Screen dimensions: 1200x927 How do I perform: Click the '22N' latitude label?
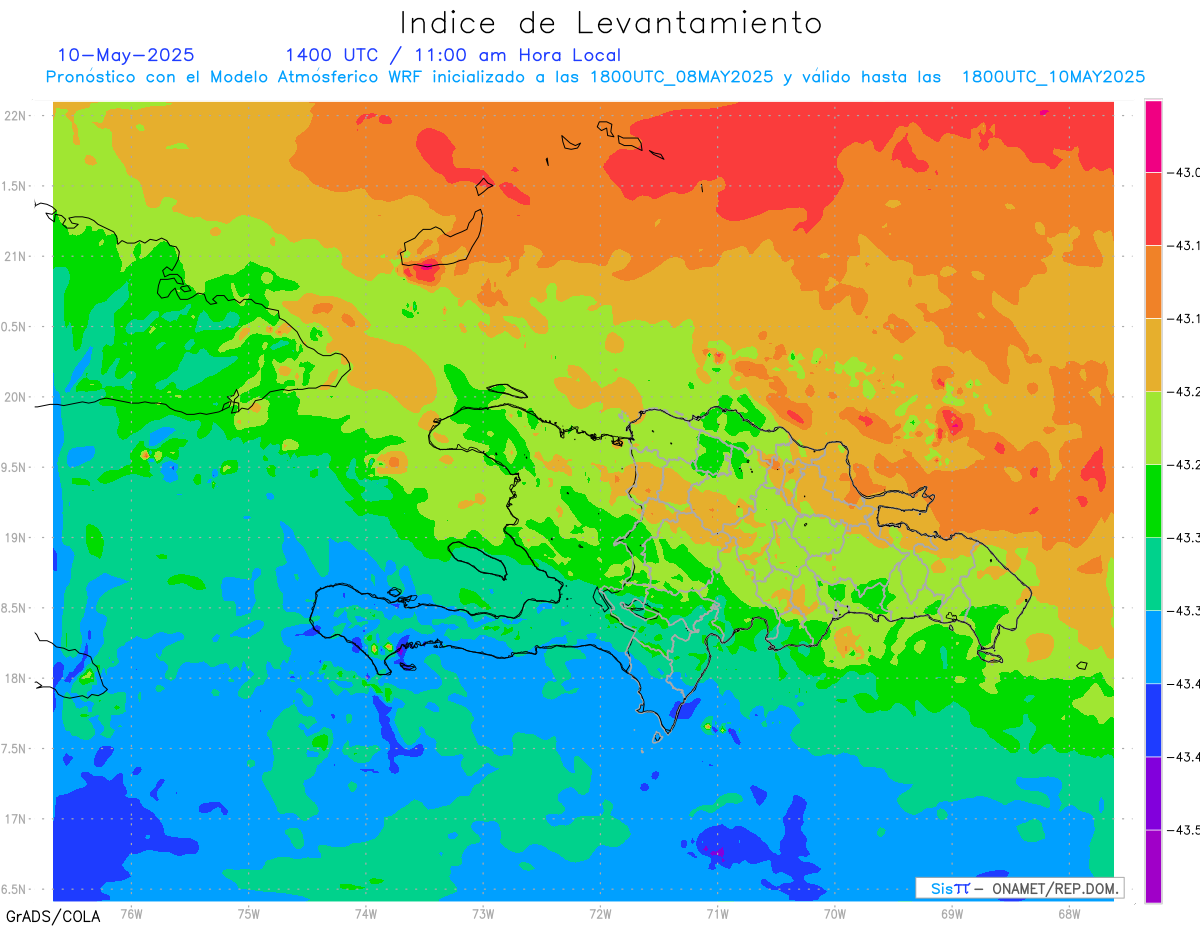(15, 115)
